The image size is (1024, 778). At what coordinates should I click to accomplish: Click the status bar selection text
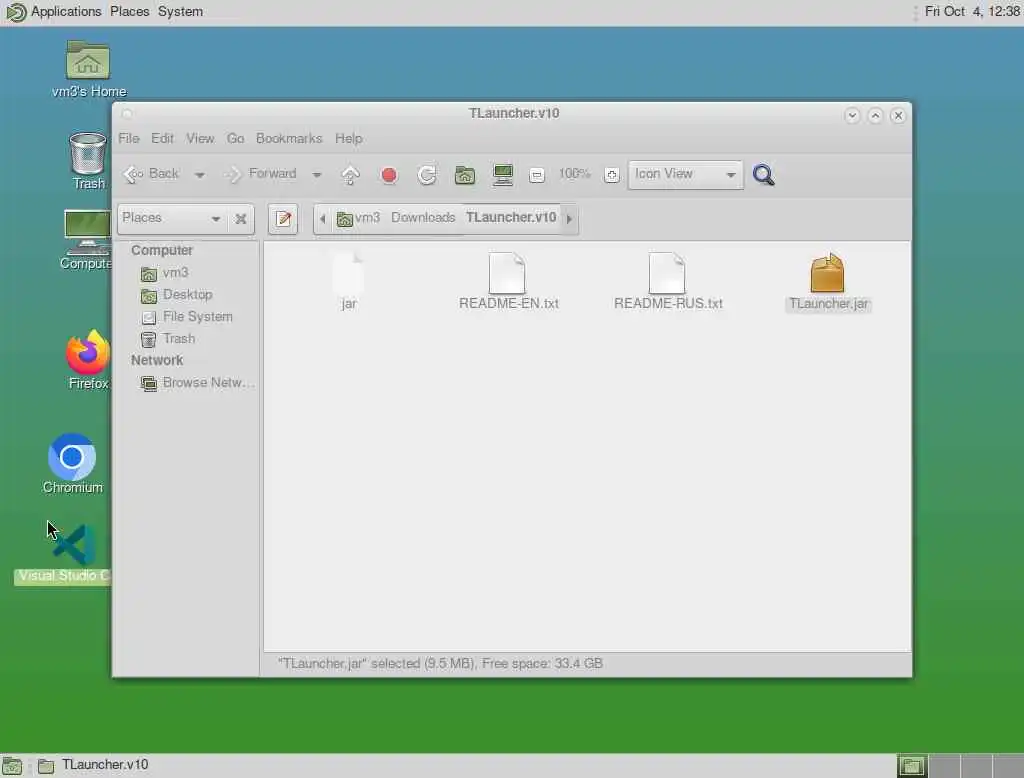click(x=440, y=664)
